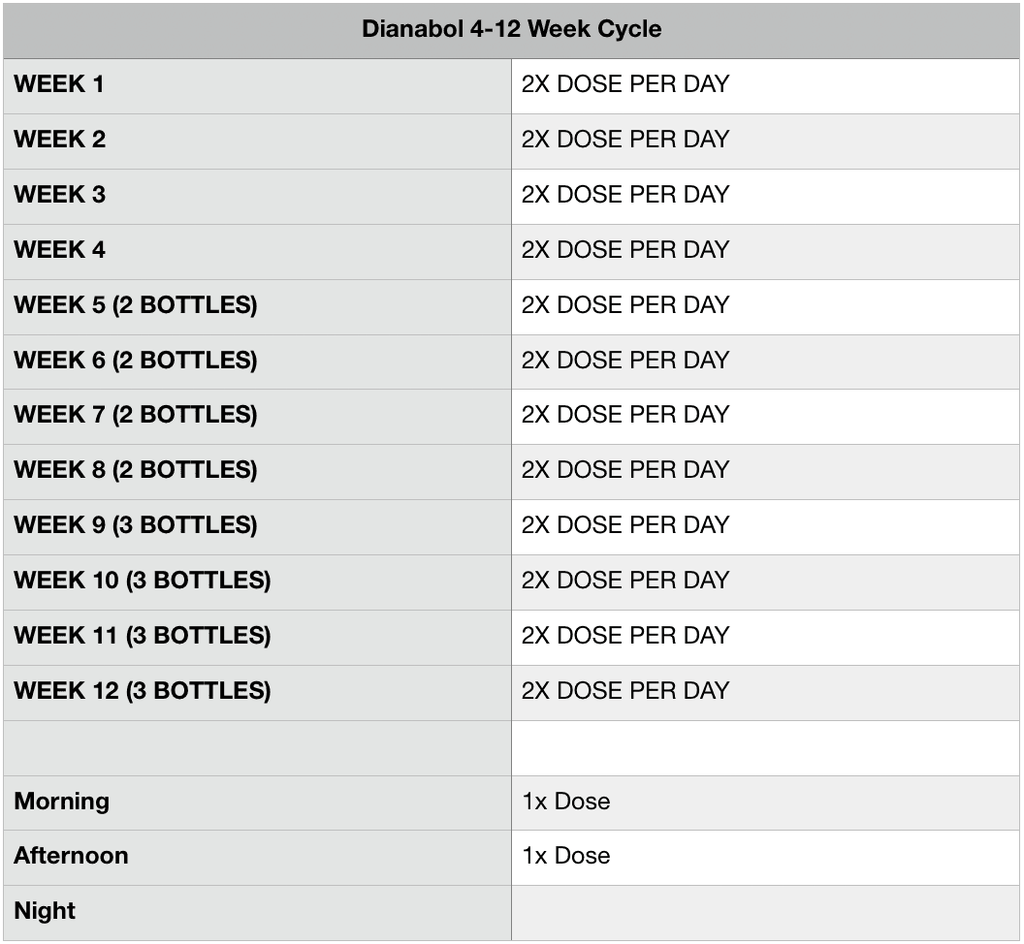
Task: Select the WEEK 8 (2 BOTTLES) cell
Action: pos(136,470)
